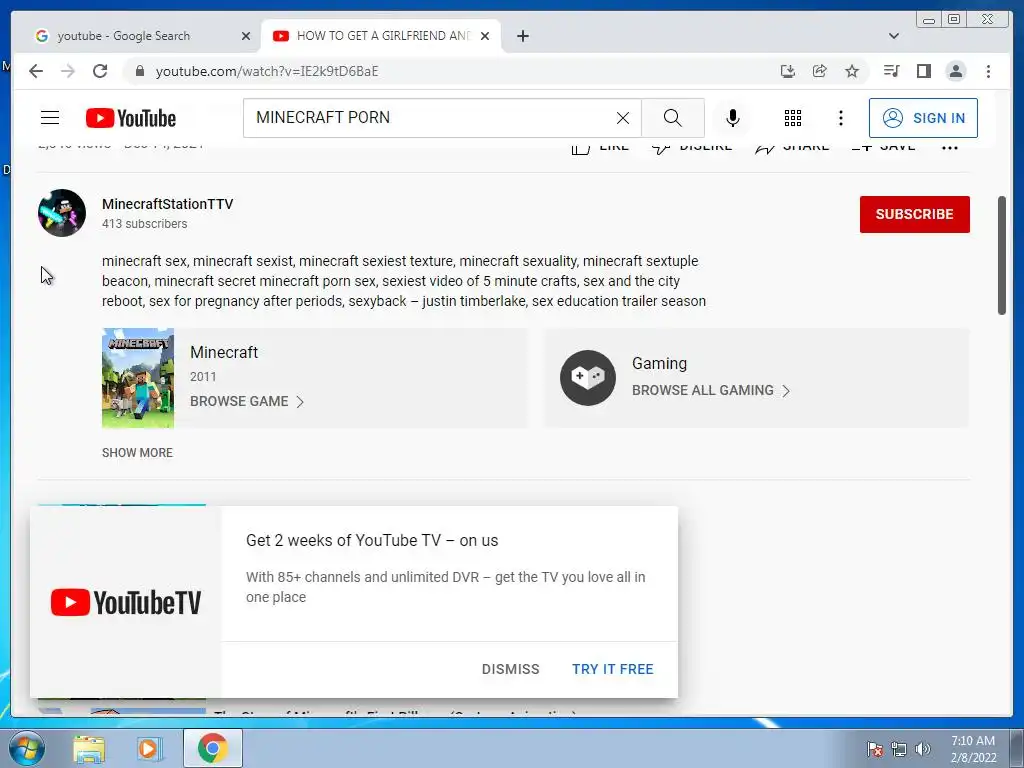Go to the YouTube home logo
The width and height of the screenshot is (1024, 768).
tap(131, 118)
